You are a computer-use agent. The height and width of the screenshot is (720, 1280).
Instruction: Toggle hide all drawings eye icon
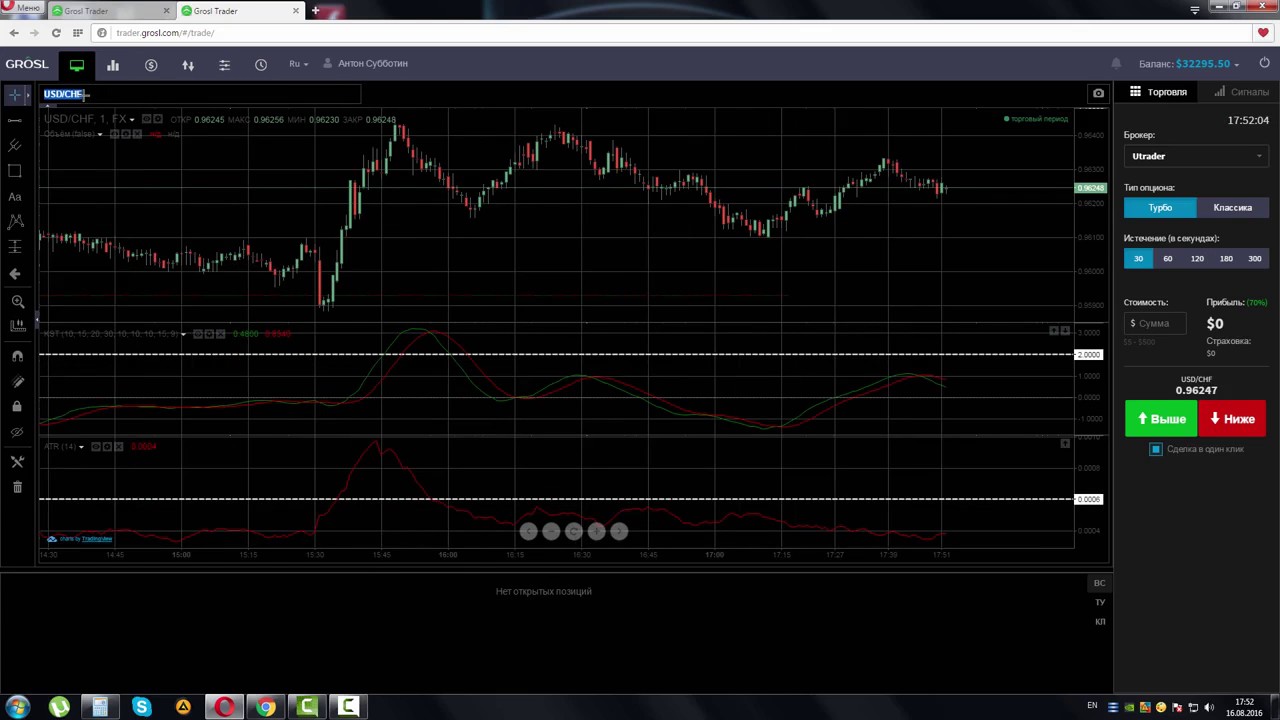tap(17, 432)
